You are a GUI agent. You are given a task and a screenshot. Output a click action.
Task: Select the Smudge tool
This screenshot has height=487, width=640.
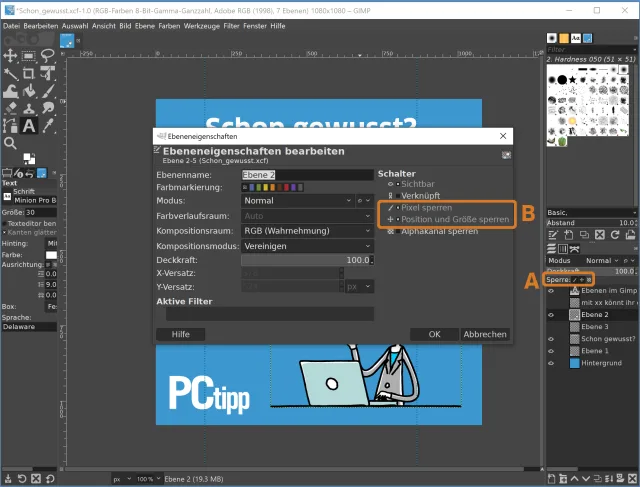47,108
